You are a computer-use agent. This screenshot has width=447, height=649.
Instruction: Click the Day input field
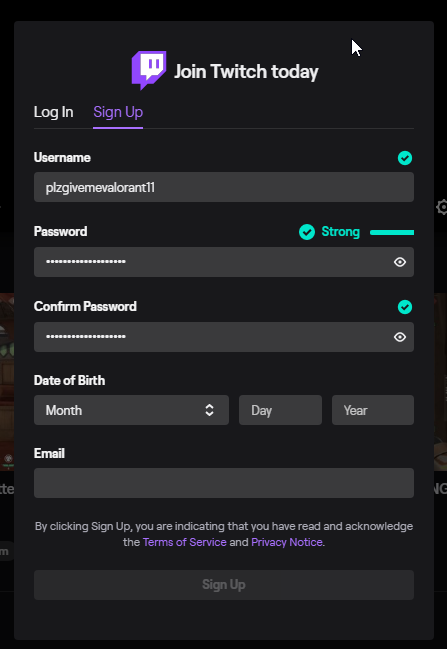coord(280,410)
